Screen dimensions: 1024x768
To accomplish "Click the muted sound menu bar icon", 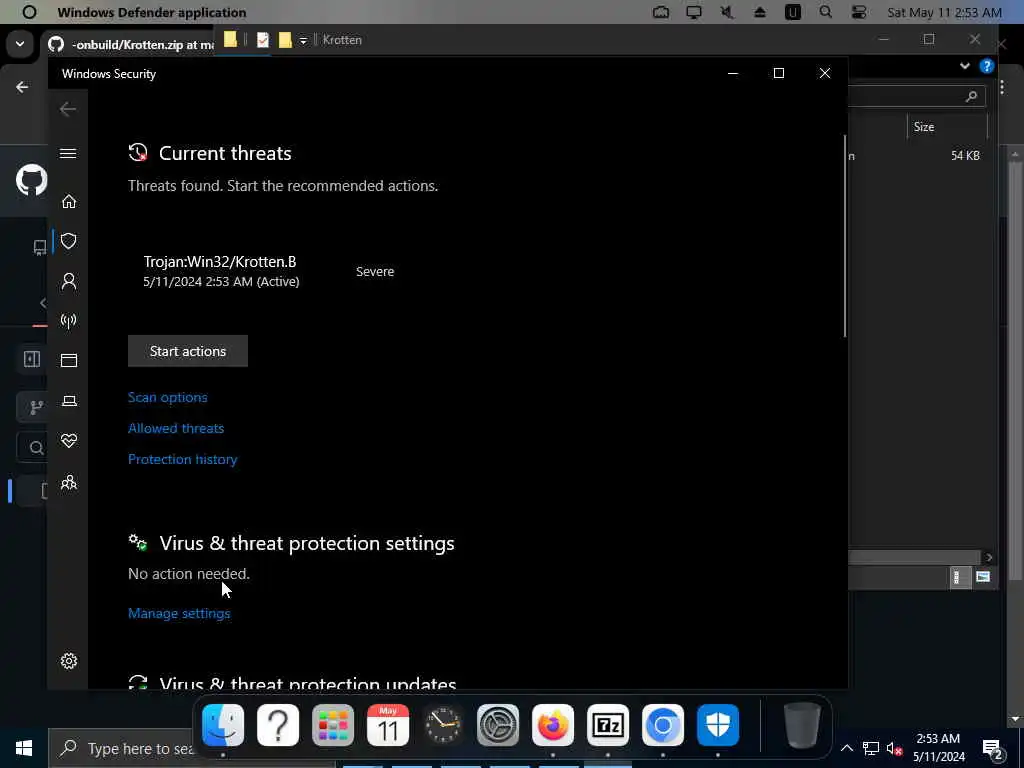I will coord(727,12).
